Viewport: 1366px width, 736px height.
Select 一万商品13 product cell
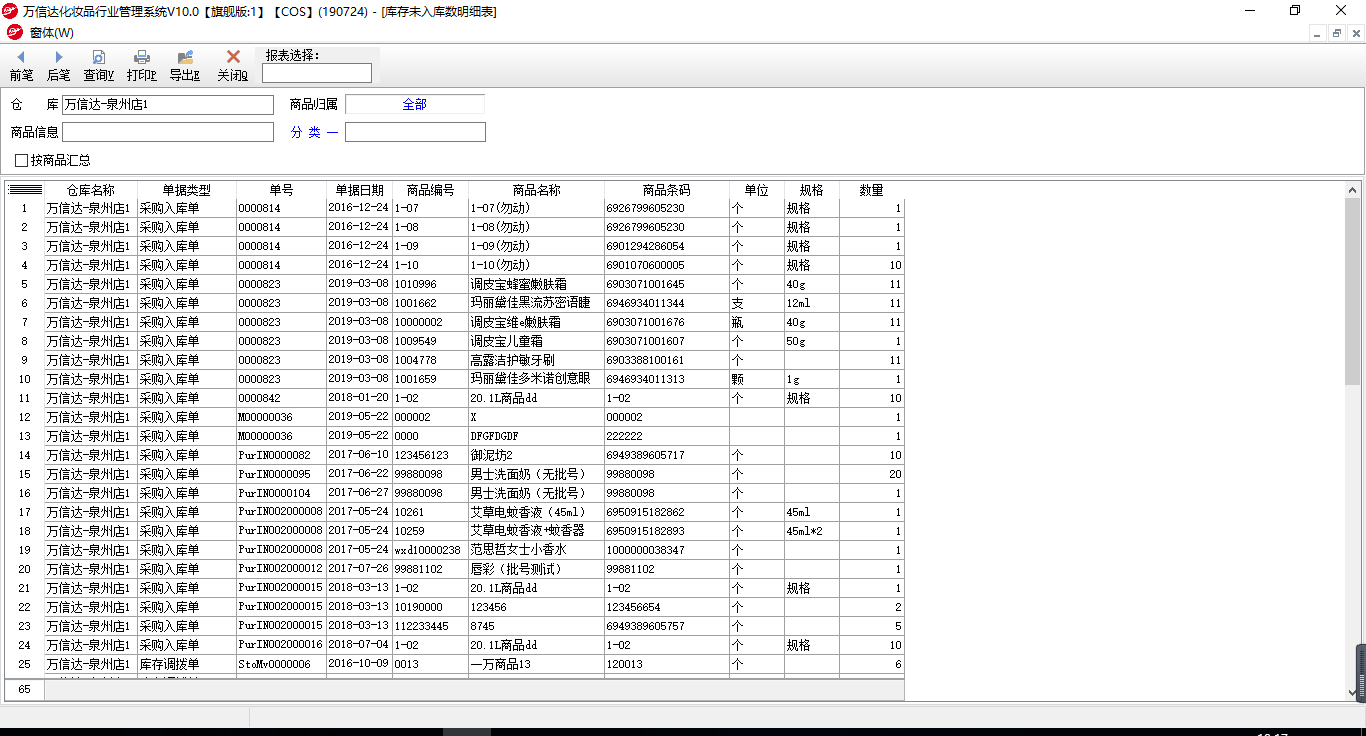(536, 665)
